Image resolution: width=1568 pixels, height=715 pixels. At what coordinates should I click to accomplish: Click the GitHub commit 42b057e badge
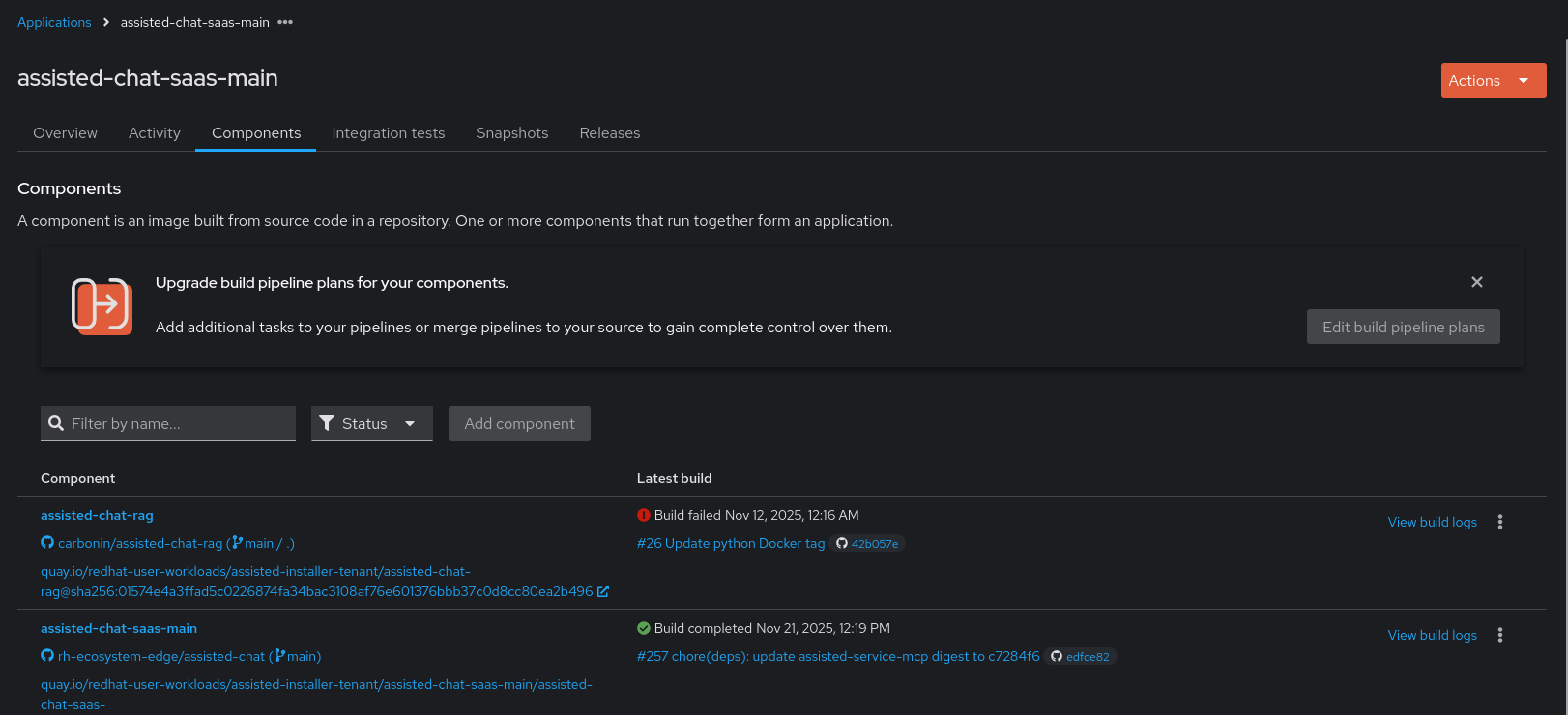point(867,544)
